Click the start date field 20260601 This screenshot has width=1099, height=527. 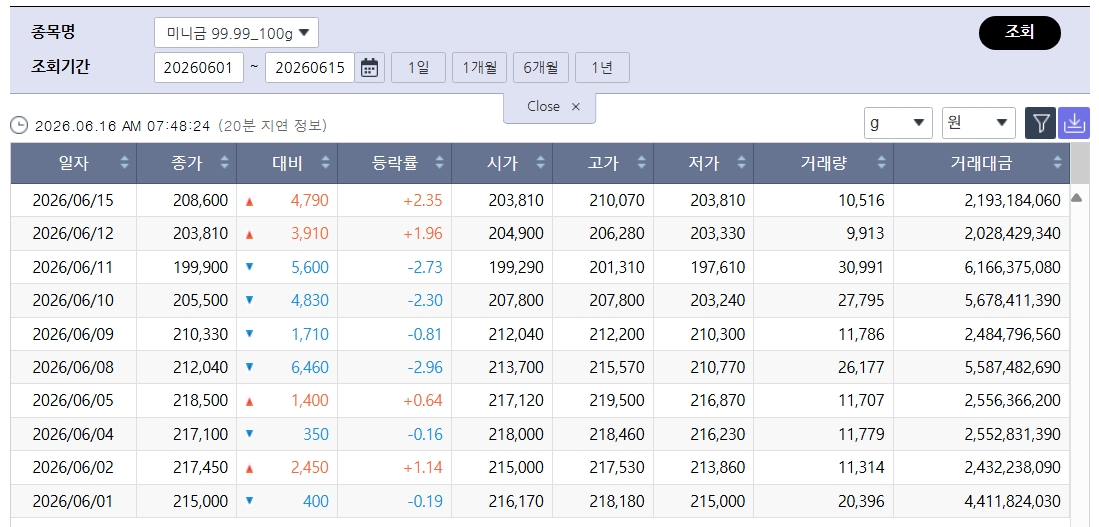click(x=198, y=68)
